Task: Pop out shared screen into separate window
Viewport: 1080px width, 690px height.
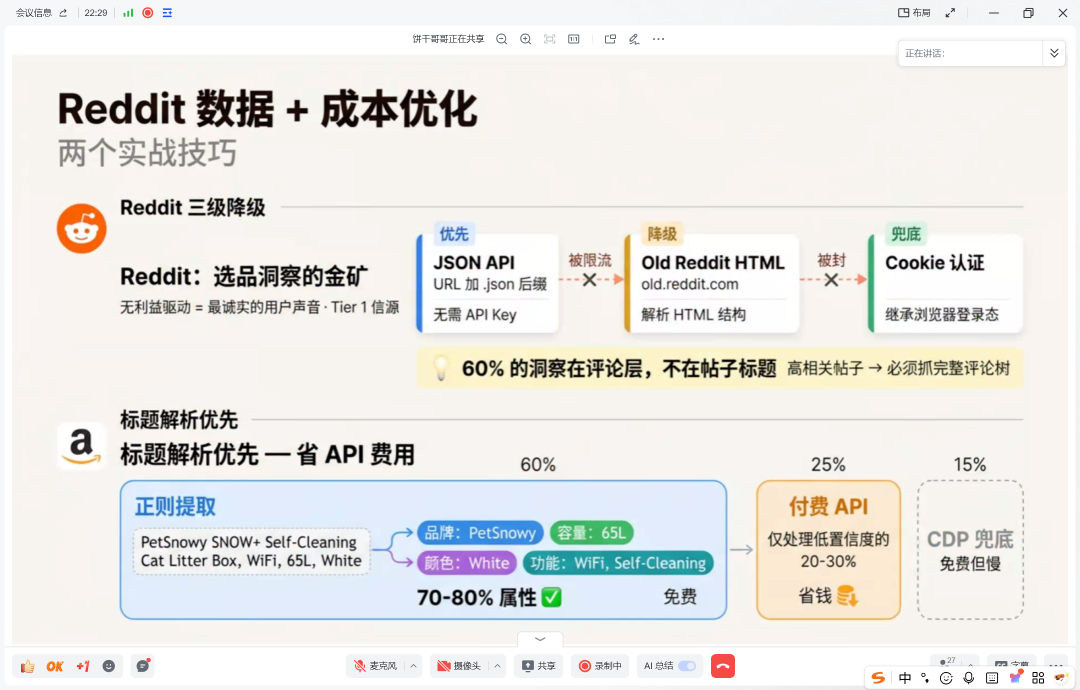Action: (610, 39)
